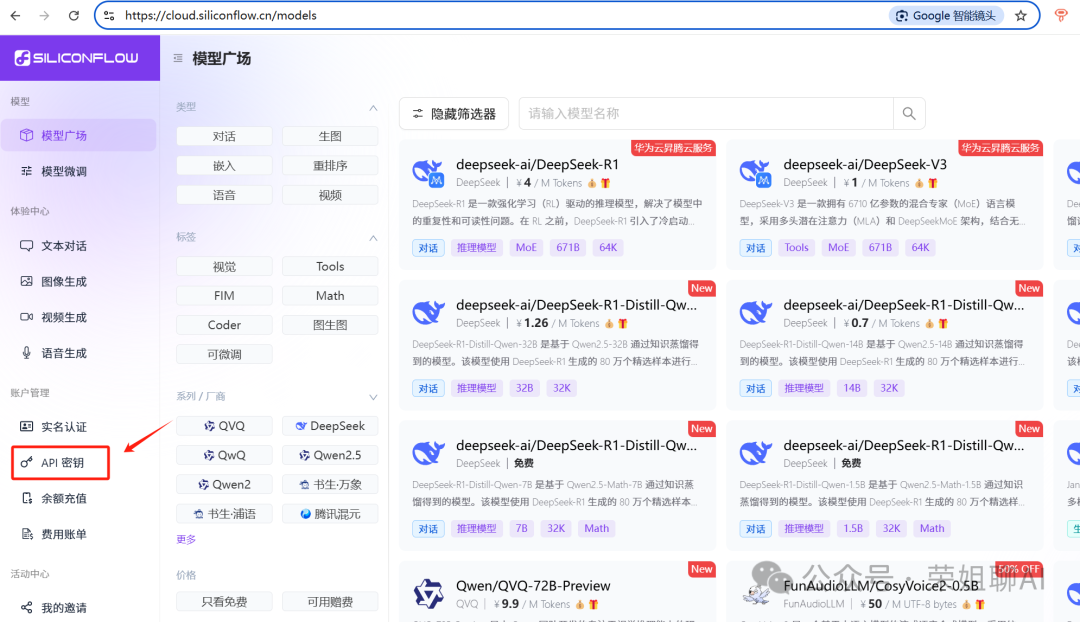Filter by 书生·浦语 series
This screenshot has width=1080, height=622.
(225, 514)
